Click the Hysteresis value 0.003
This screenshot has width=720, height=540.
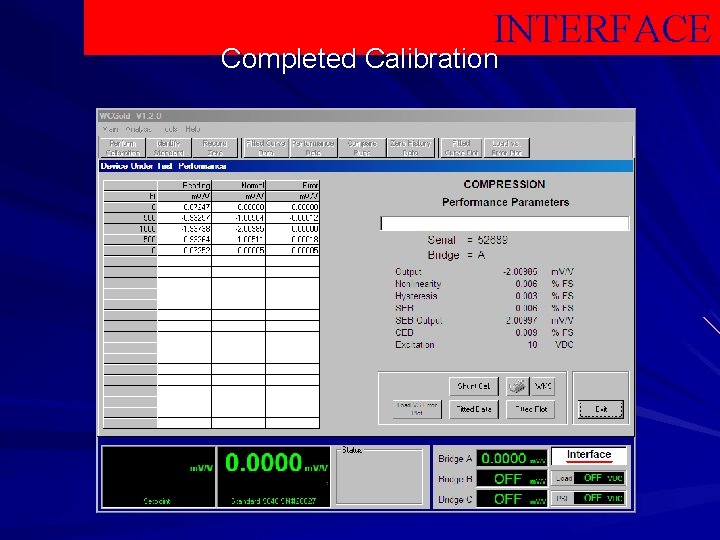pos(526,296)
